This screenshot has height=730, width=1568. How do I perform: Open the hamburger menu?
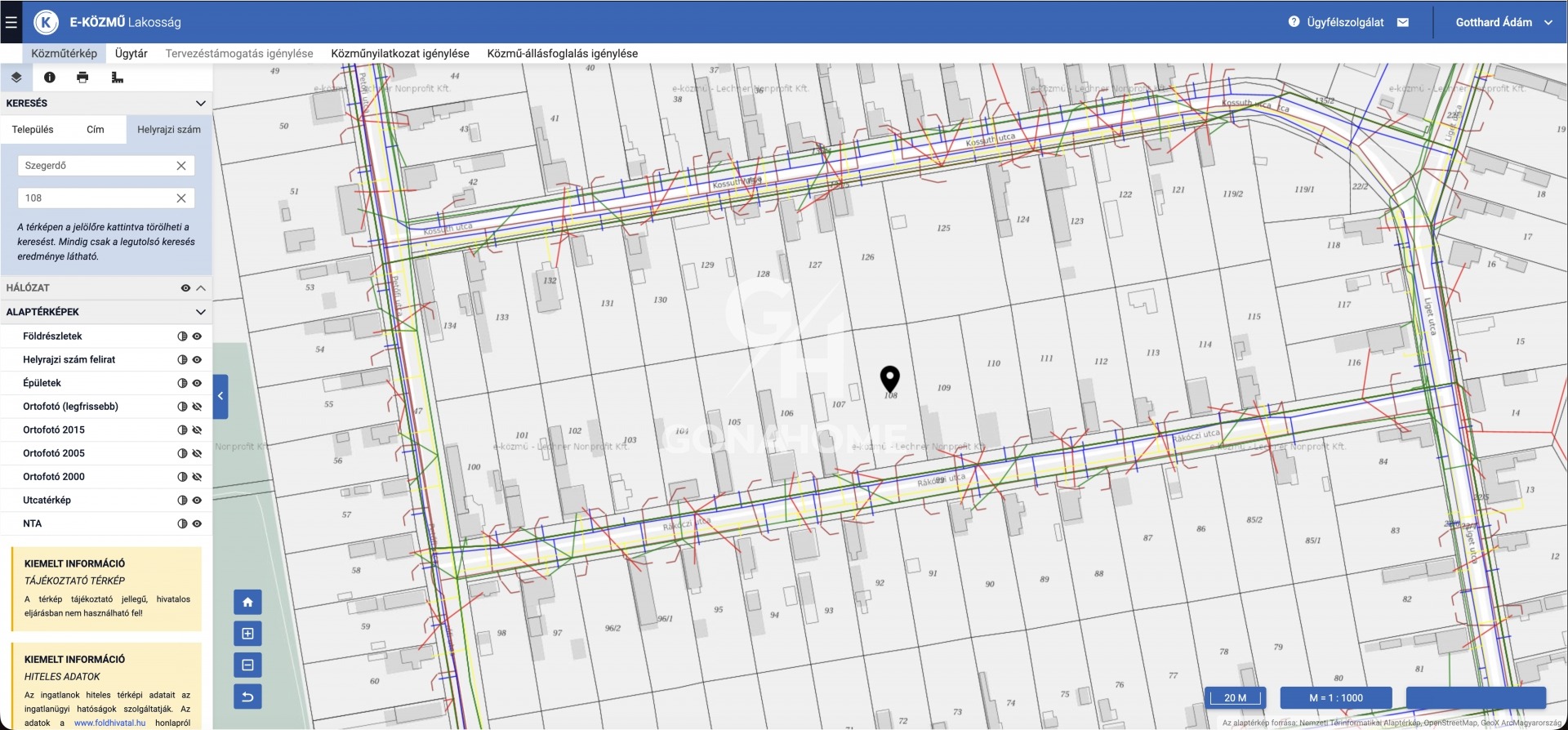coord(11,22)
